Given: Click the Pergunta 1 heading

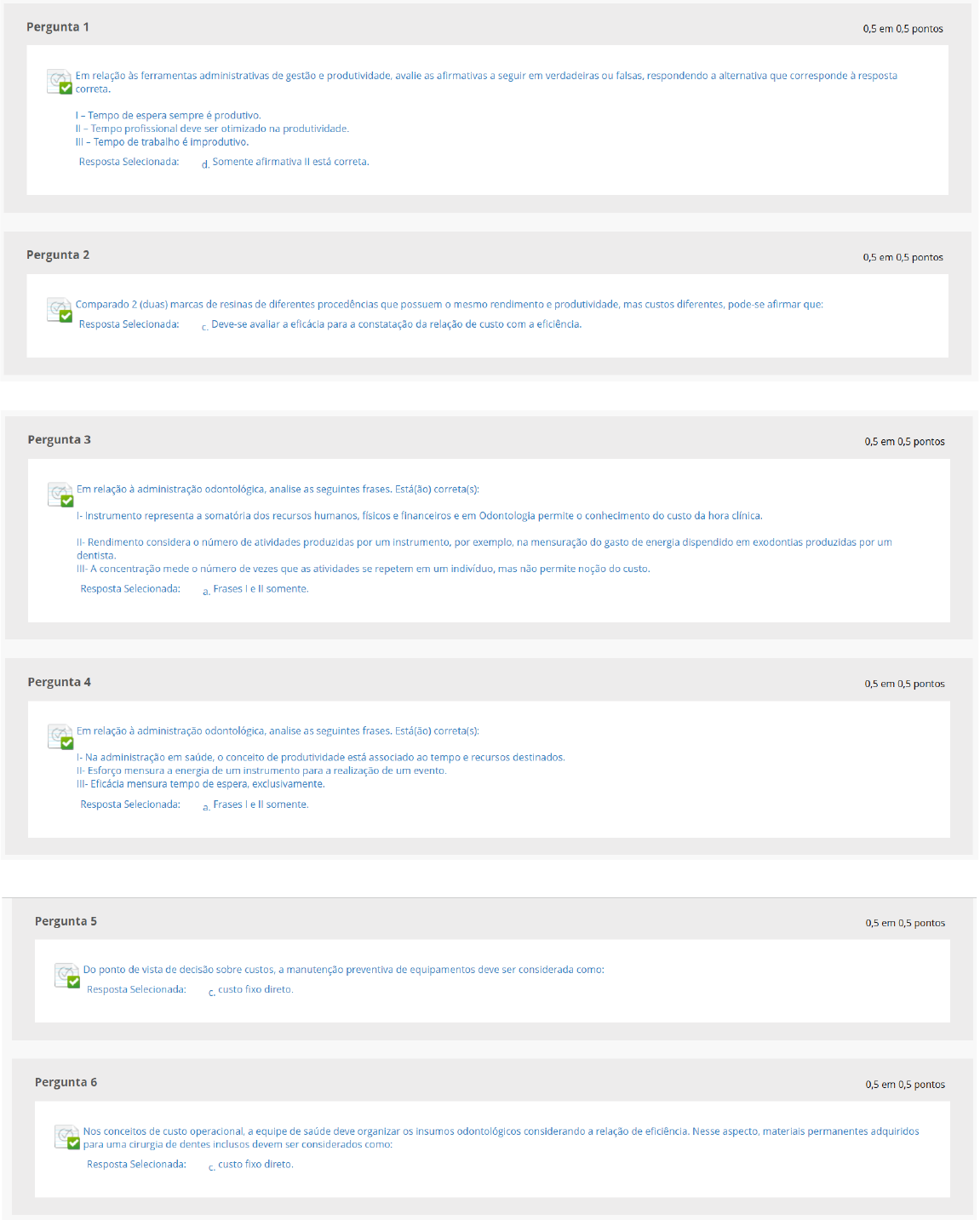Looking at the screenshot, I should pos(58,27).
